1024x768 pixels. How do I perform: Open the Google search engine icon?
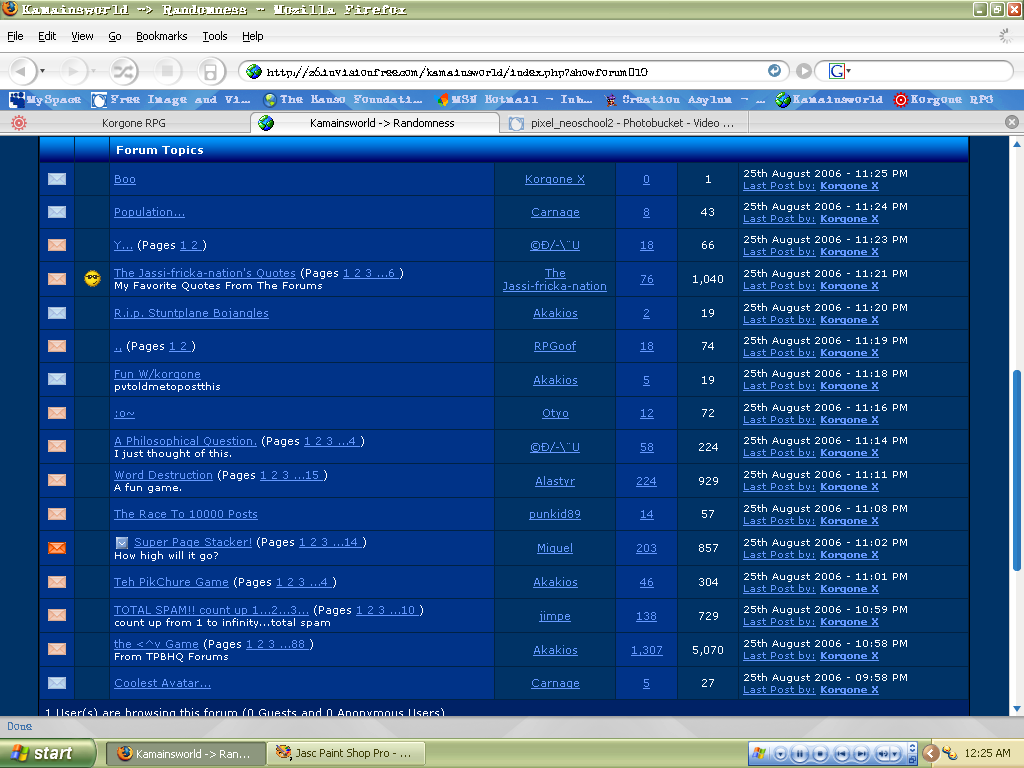pos(836,71)
